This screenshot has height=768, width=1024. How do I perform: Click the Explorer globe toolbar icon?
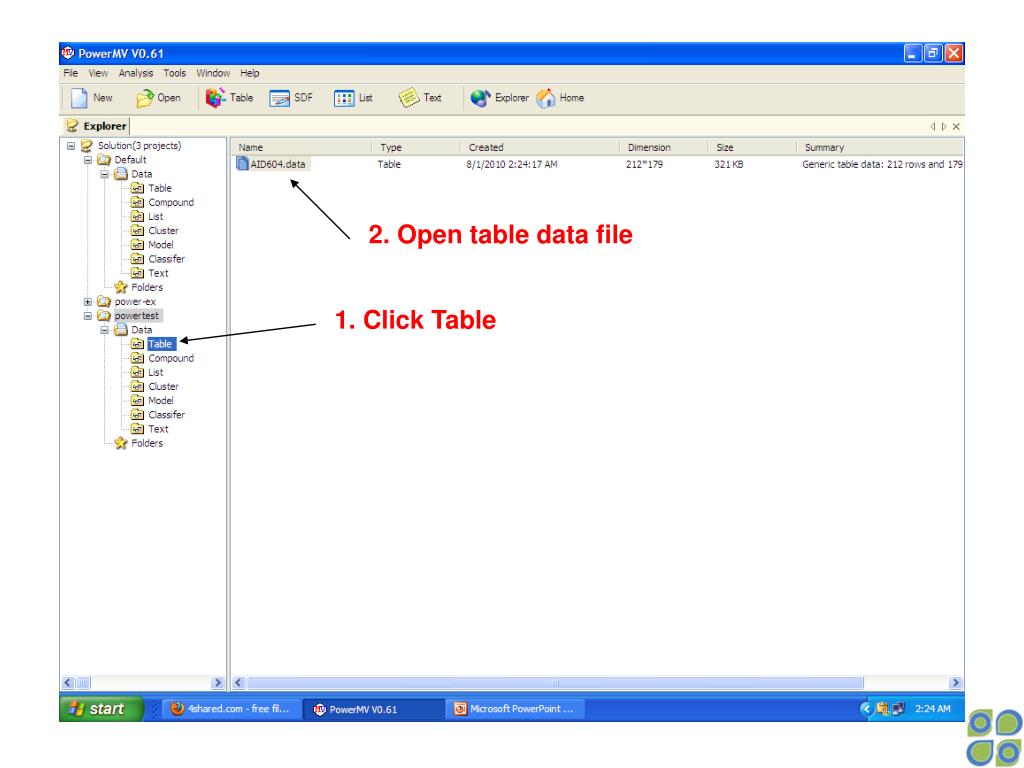point(480,98)
